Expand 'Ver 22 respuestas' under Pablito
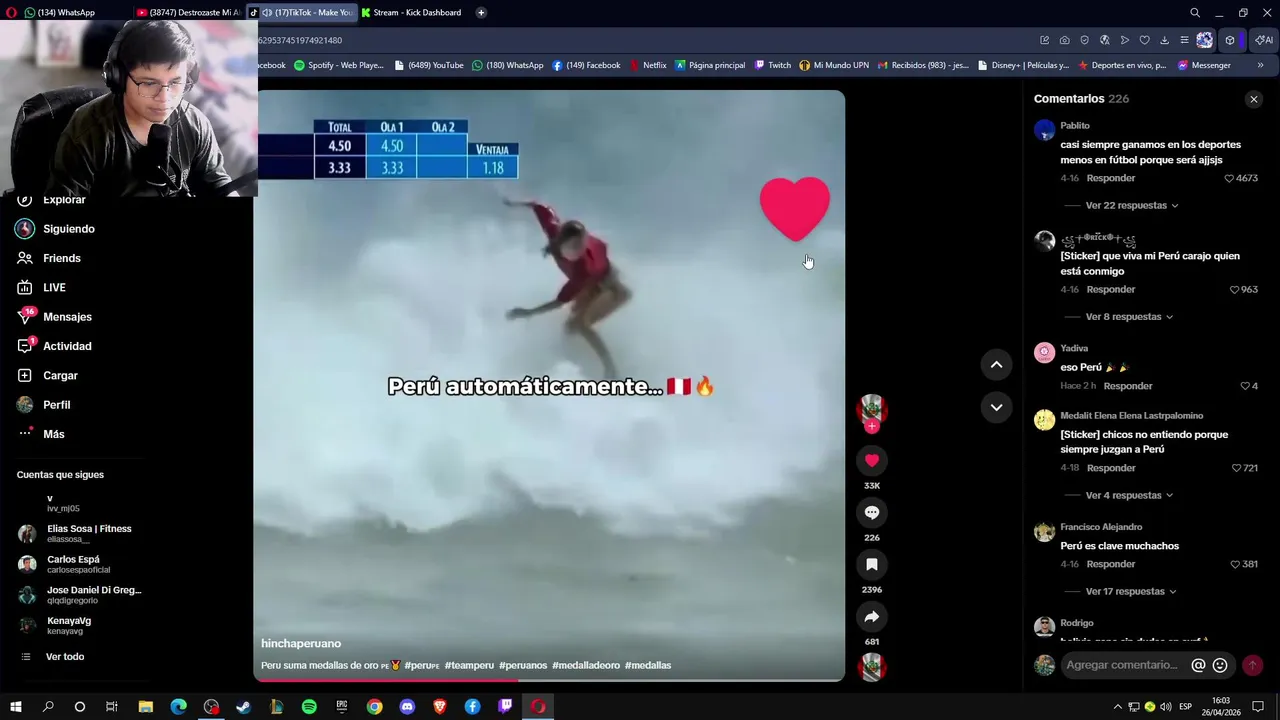This screenshot has width=1280, height=720. coord(1131,205)
